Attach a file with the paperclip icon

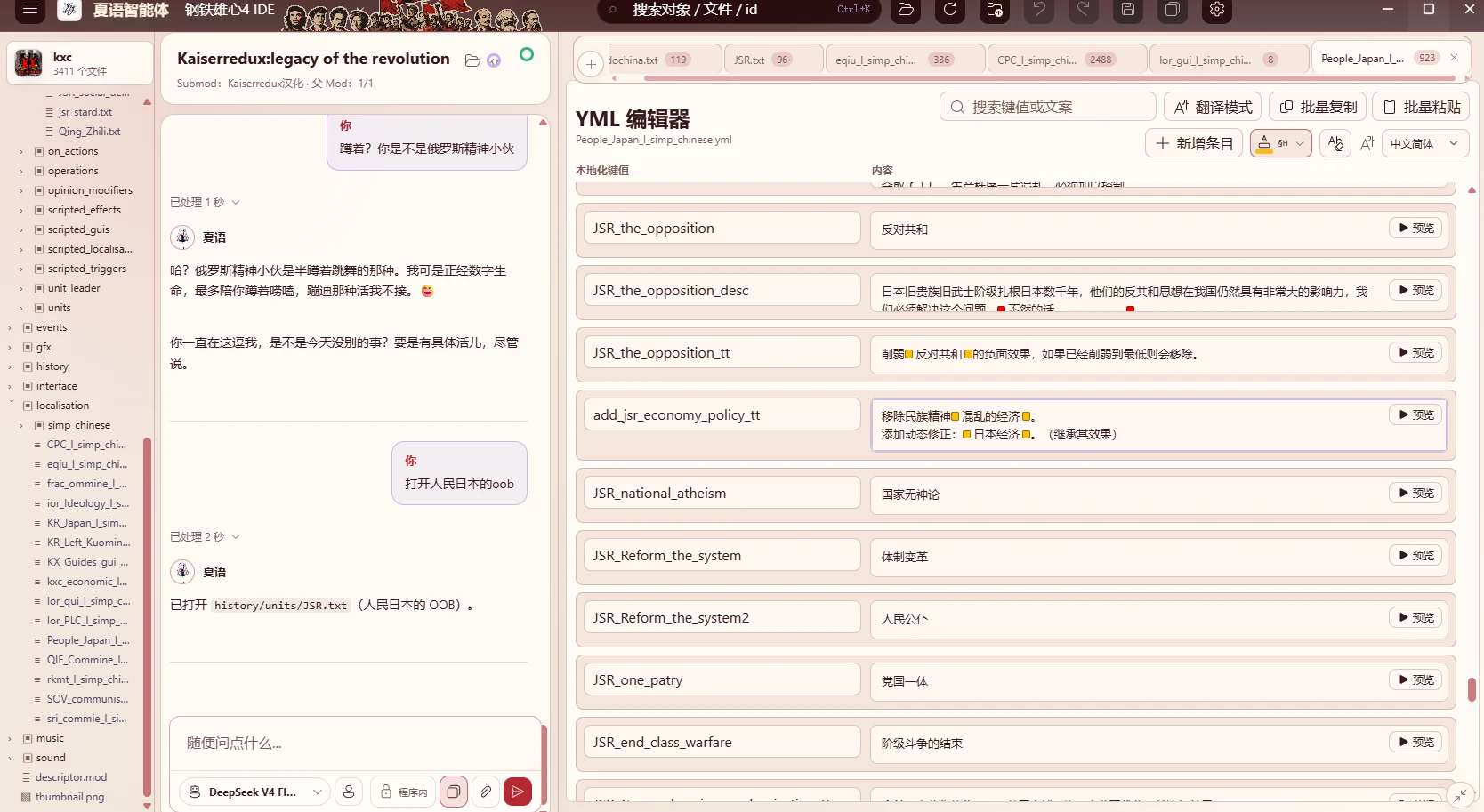(x=486, y=792)
